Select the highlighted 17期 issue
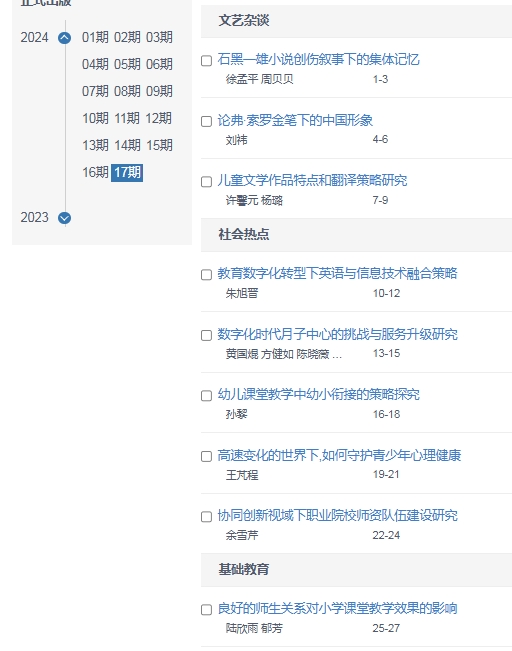This screenshot has width=512, height=651. (127, 172)
